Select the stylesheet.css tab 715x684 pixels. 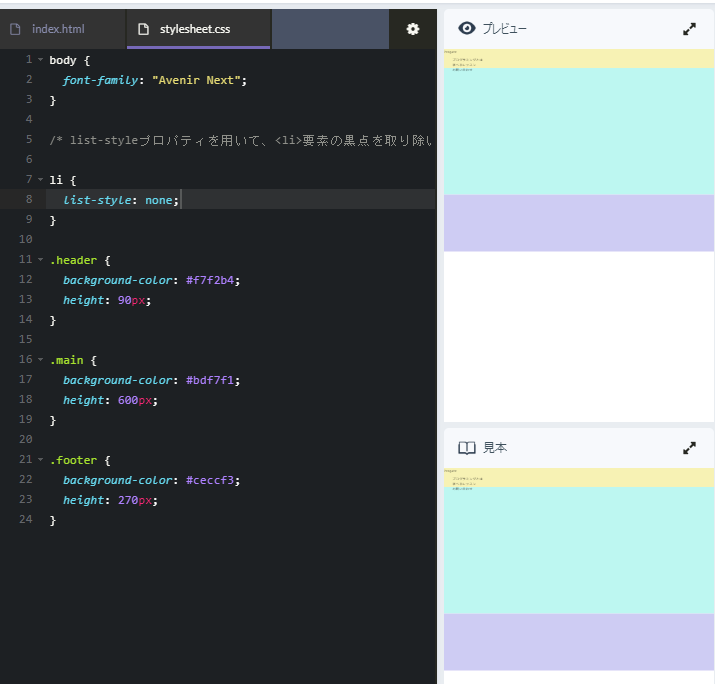click(198, 29)
